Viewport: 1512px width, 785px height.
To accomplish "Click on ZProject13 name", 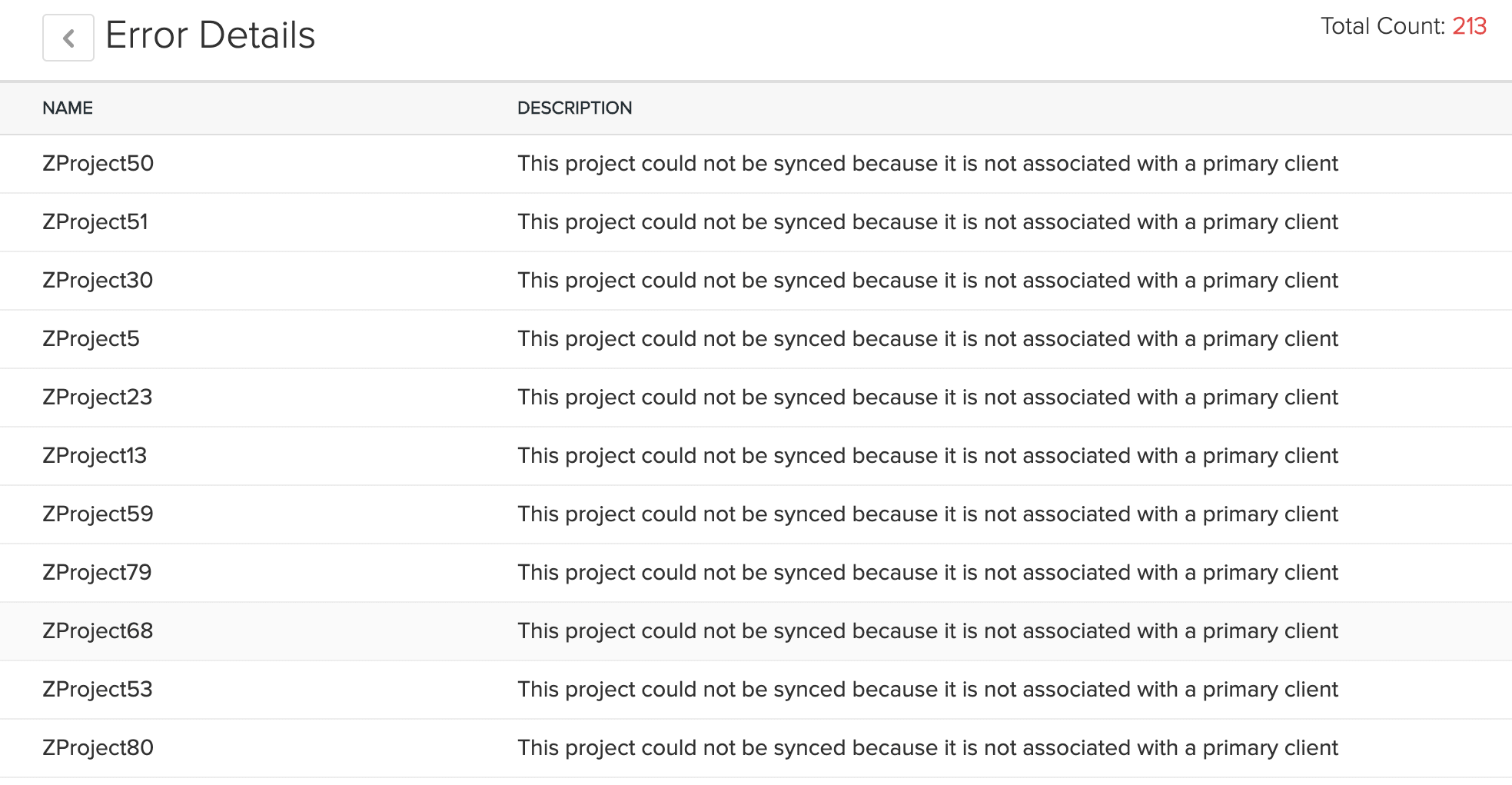I will pos(94,456).
